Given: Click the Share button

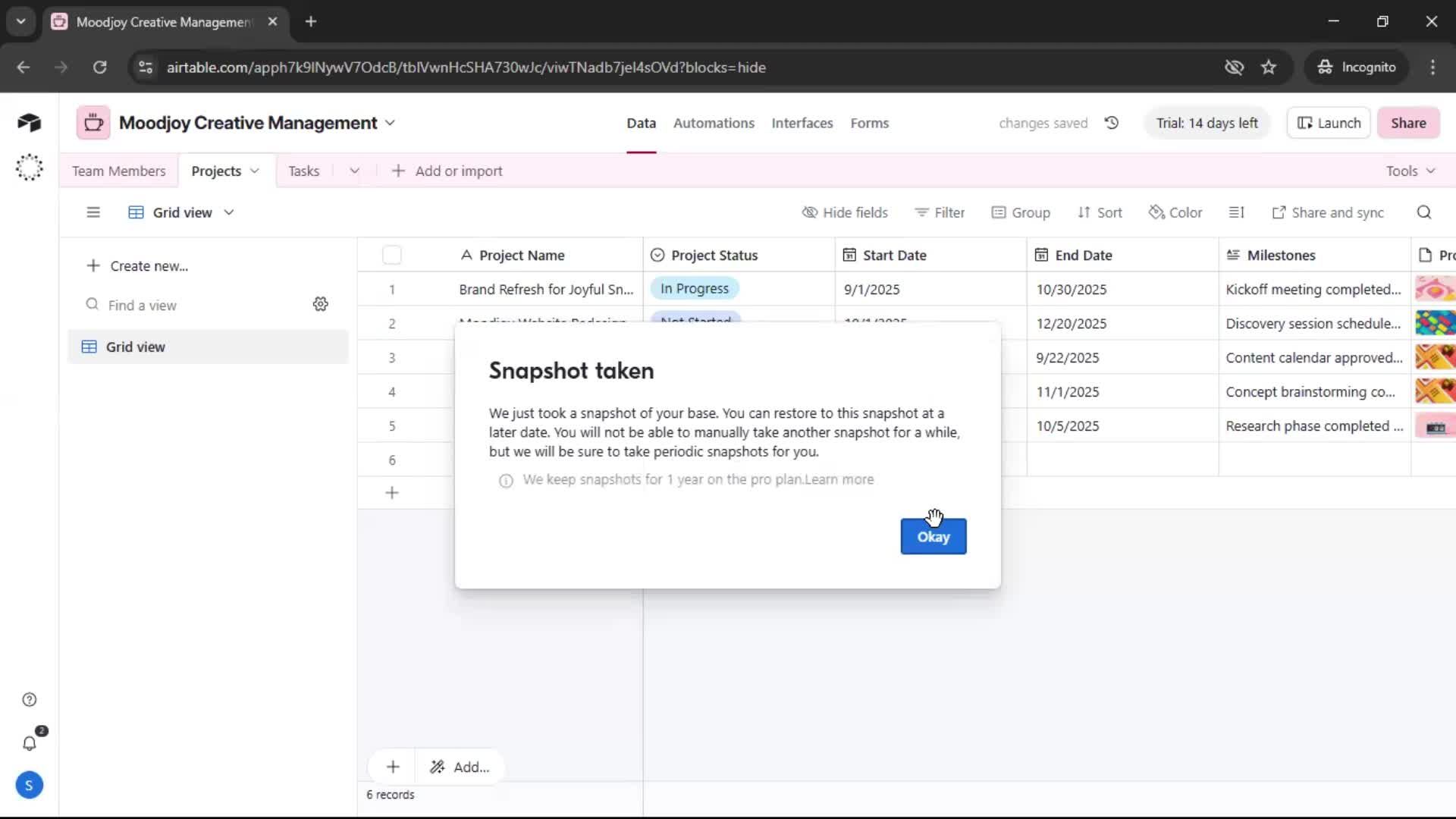Looking at the screenshot, I should click(x=1408, y=123).
